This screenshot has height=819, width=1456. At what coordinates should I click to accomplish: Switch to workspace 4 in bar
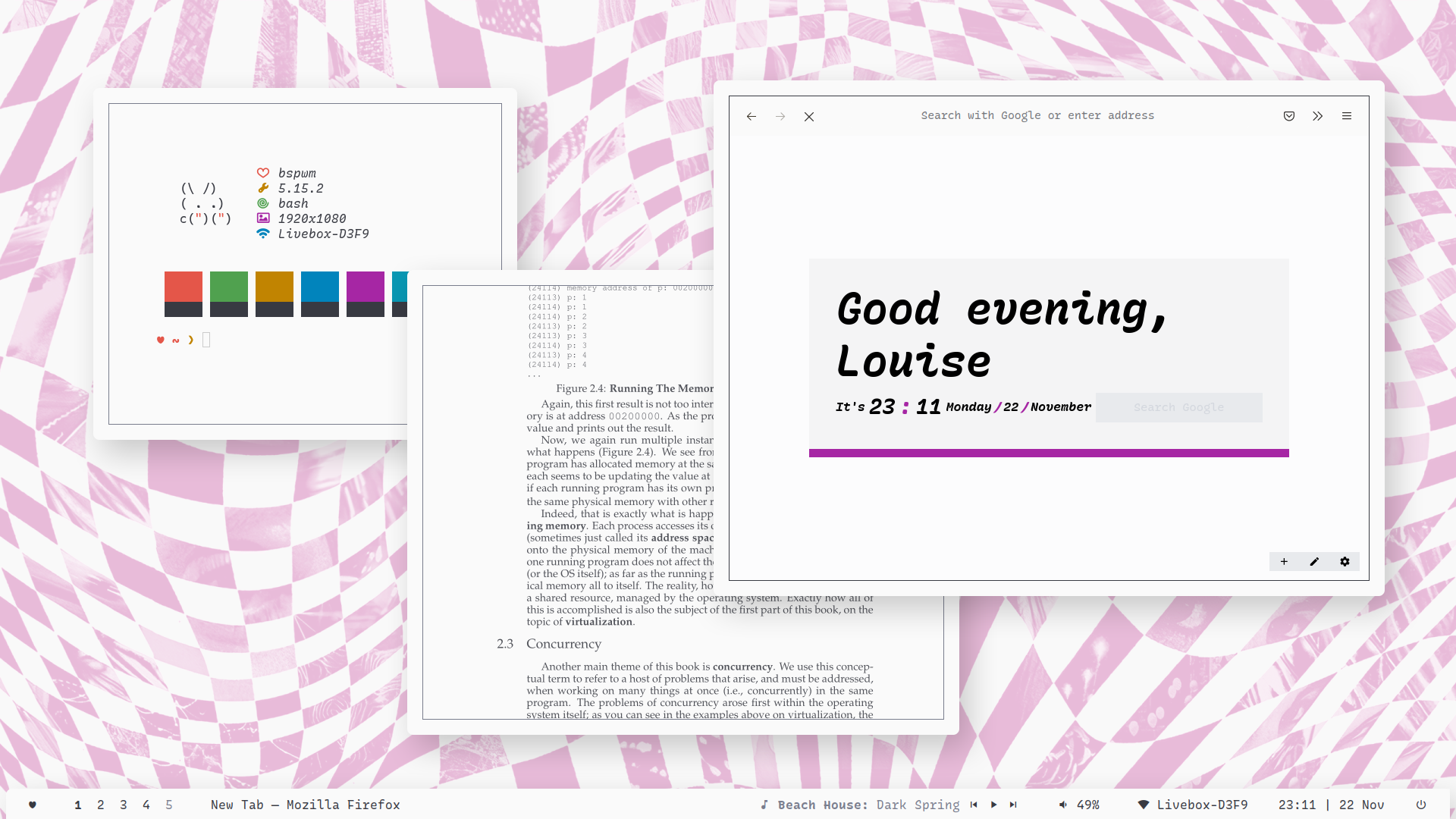146,805
